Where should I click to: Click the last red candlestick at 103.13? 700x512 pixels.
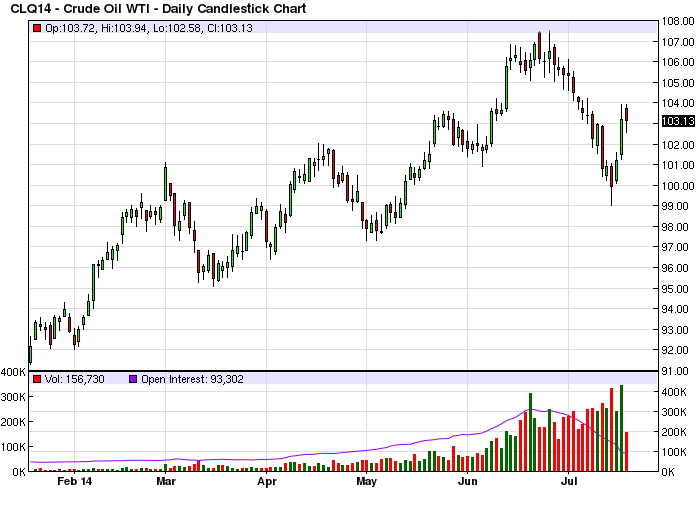tap(627, 114)
